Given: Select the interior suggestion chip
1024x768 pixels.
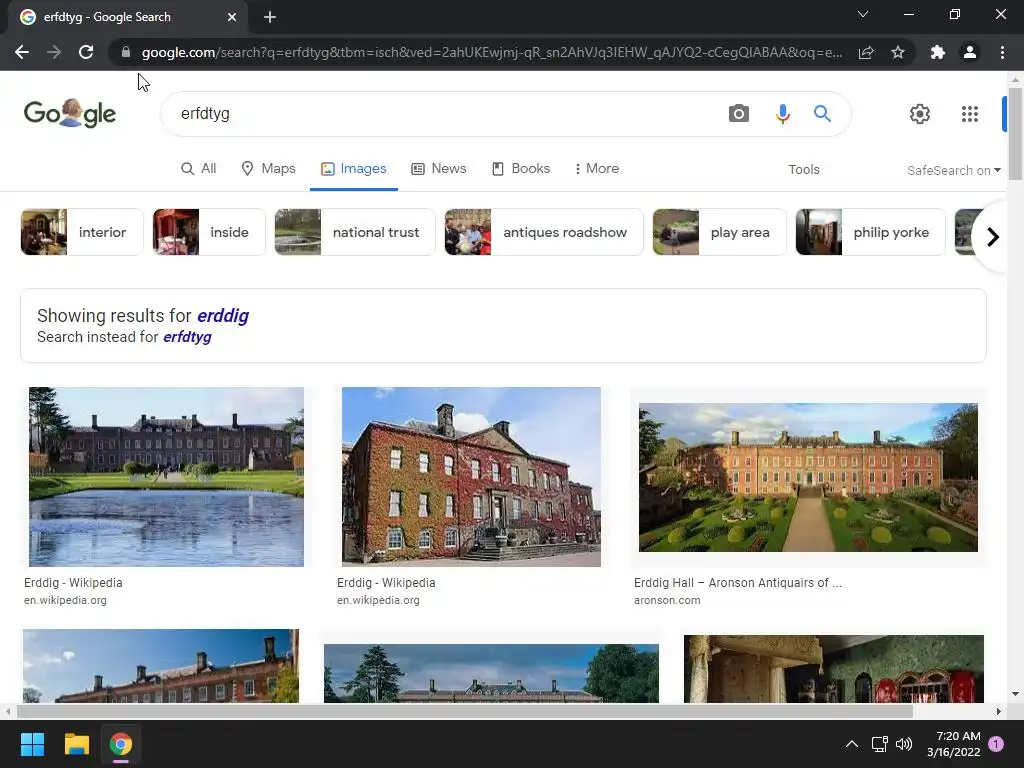Looking at the screenshot, I should point(82,232).
